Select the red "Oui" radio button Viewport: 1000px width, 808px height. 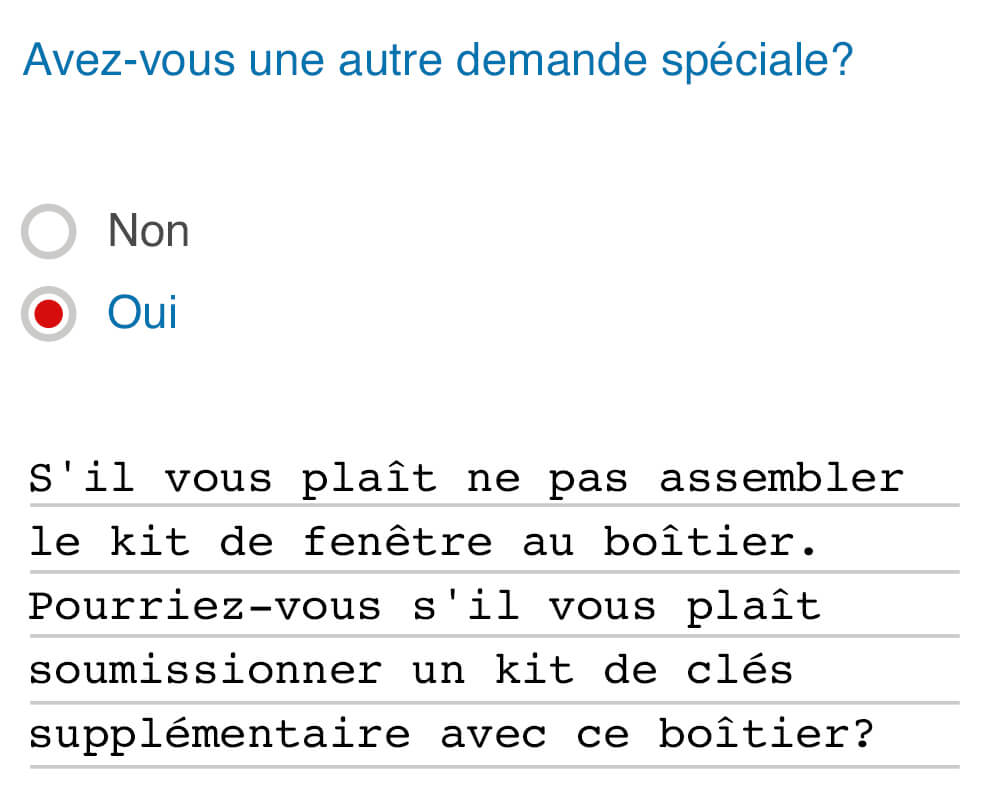48,314
